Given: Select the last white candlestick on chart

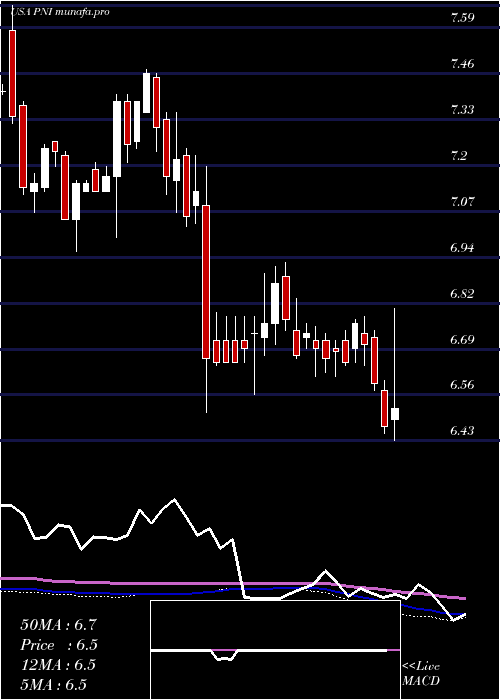Looking at the screenshot, I should [395, 414].
